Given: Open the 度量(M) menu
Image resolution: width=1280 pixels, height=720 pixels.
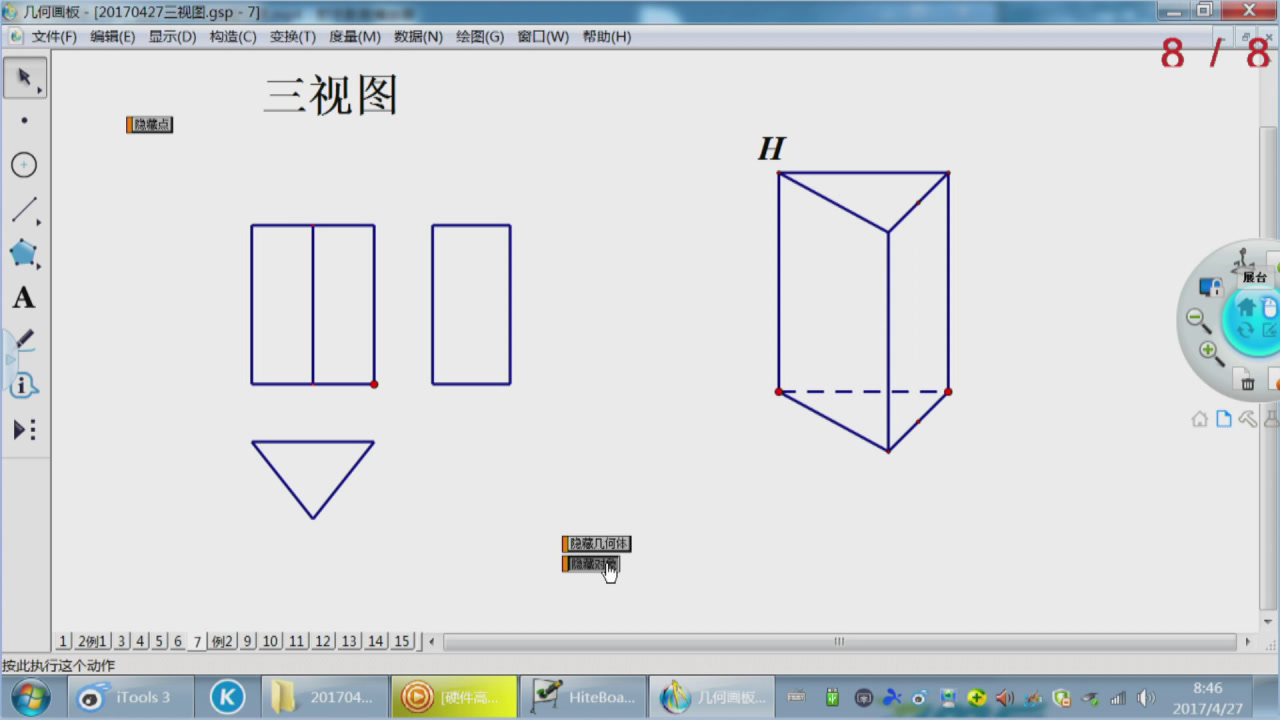Looking at the screenshot, I should (355, 36).
